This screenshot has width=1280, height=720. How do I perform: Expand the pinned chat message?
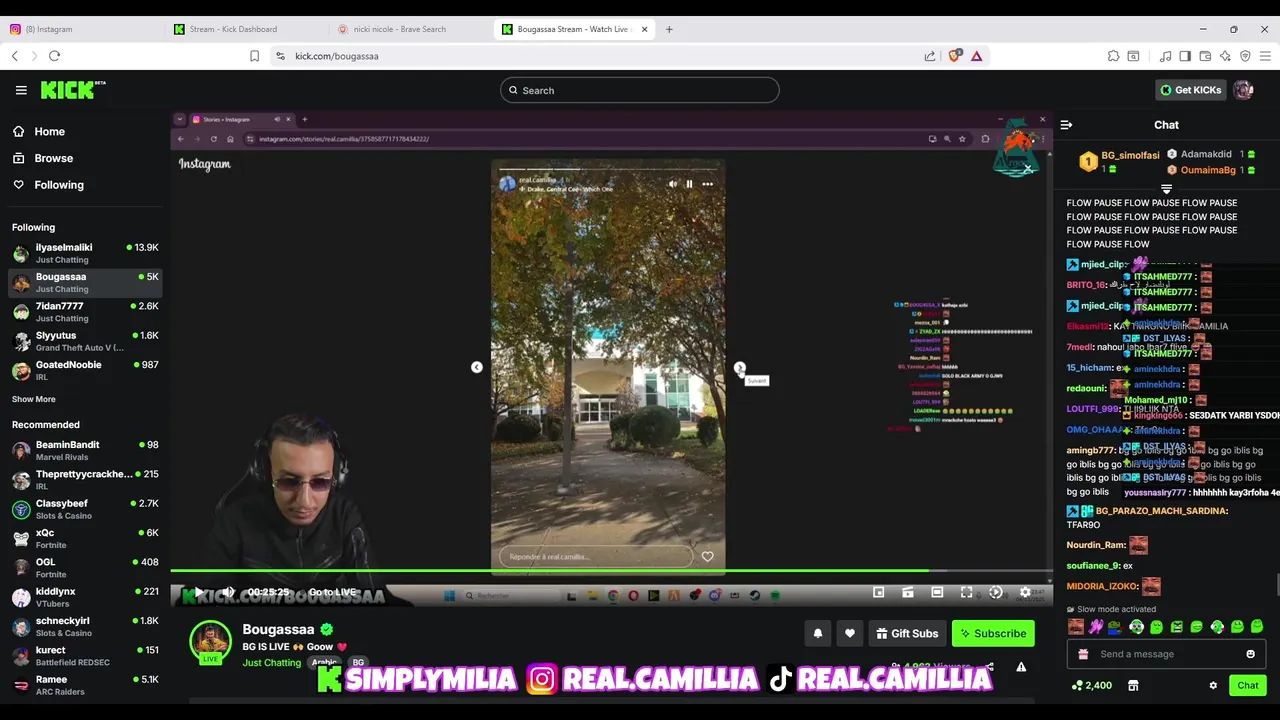point(1166,188)
